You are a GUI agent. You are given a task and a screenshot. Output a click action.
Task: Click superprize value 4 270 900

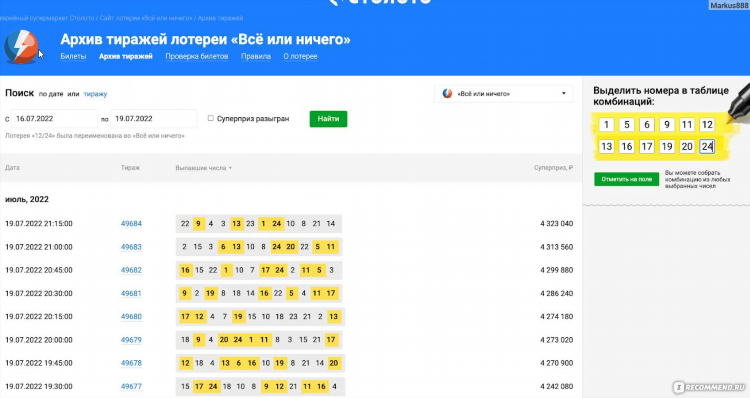click(x=557, y=363)
